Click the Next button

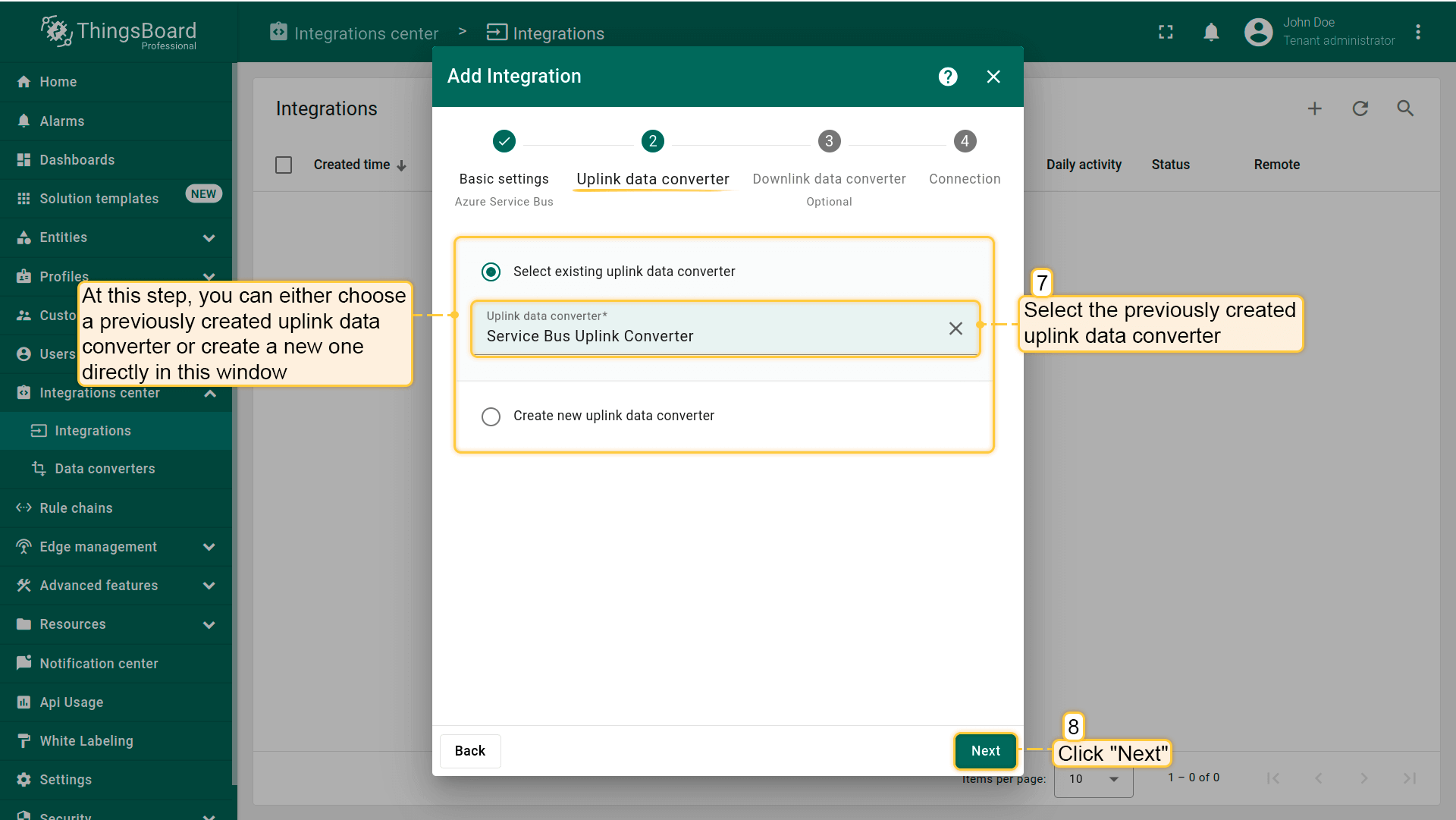pyautogui.click(x=985, y=751)
